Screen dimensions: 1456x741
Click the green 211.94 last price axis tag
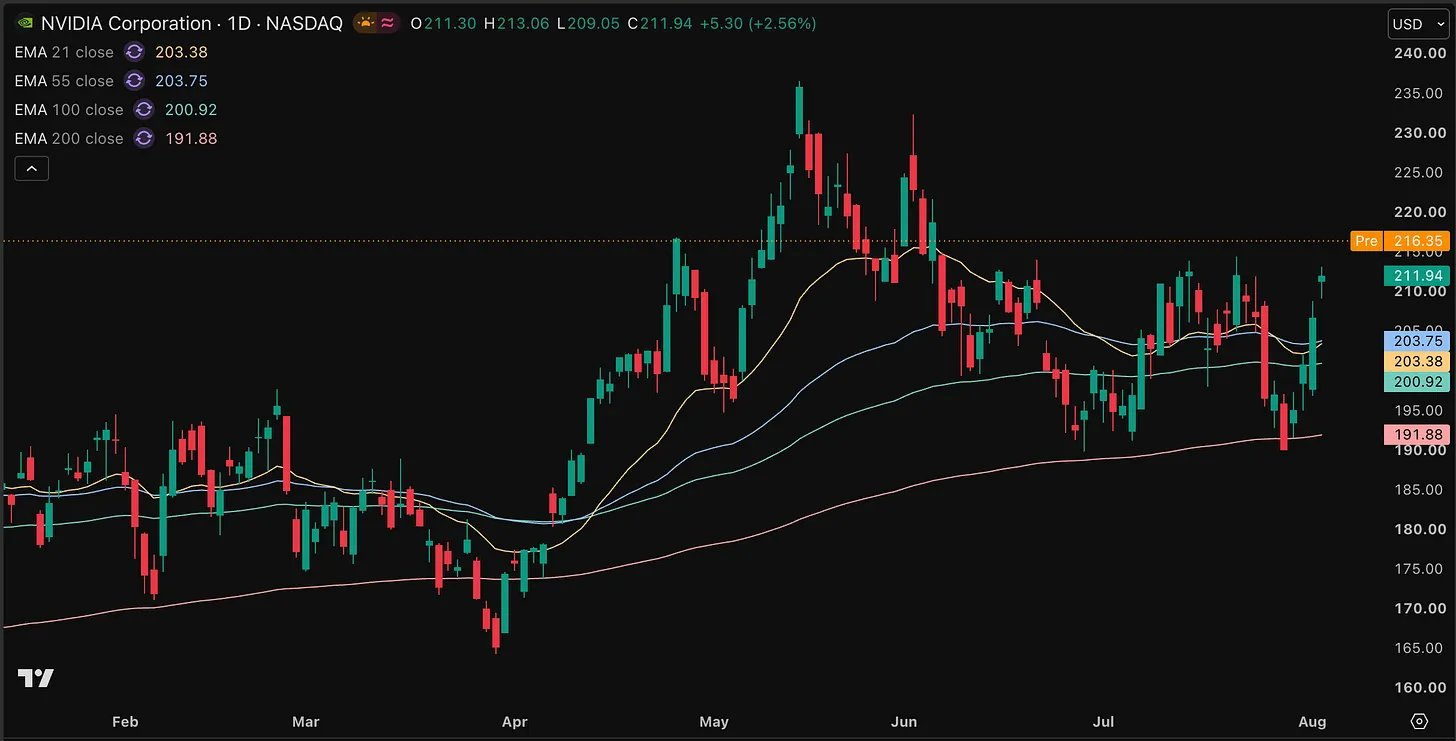[1416, 276]
